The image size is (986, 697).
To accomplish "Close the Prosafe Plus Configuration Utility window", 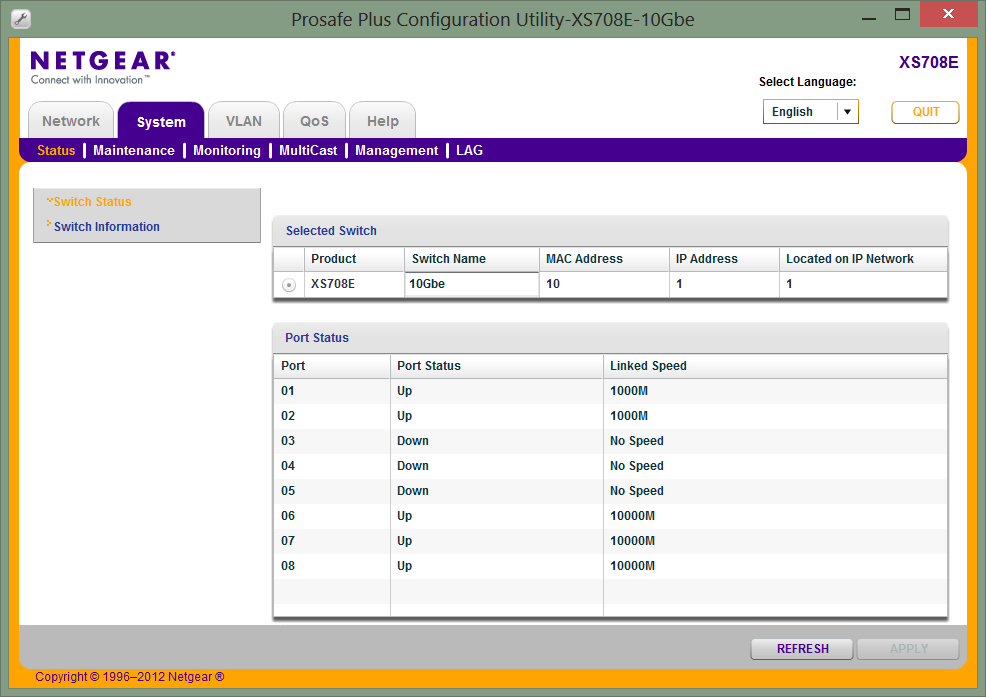I will click(948, 14).
